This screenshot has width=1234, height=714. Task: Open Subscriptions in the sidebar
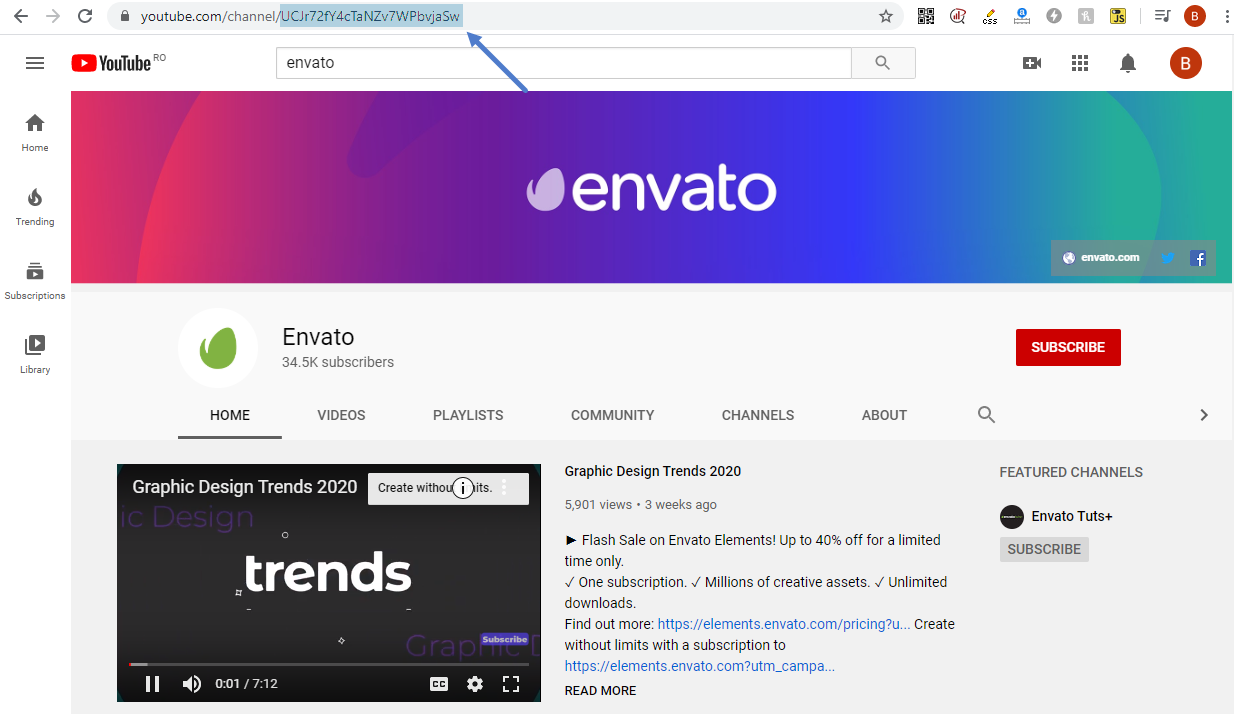pyautogui.click(x=35, y=281)
